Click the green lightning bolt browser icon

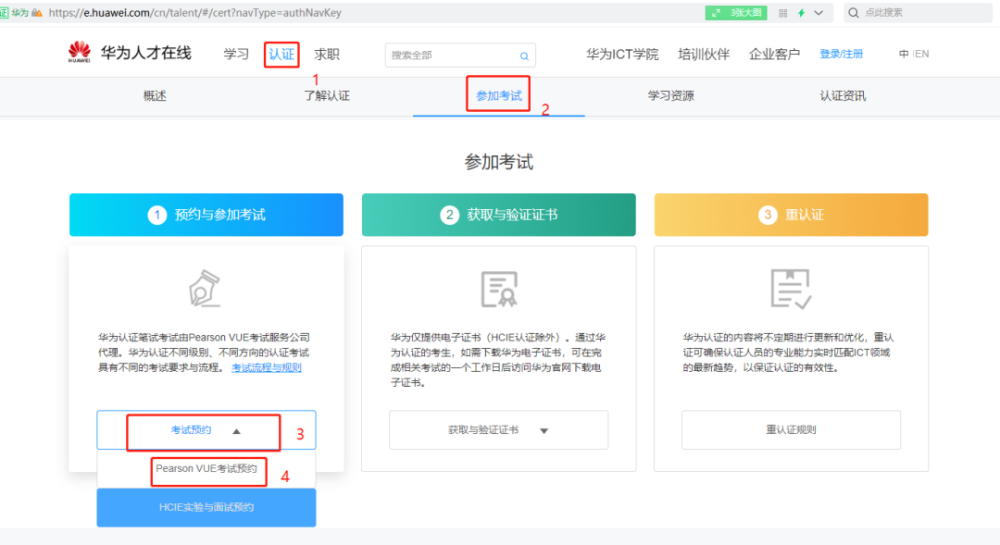pos(801,13)
